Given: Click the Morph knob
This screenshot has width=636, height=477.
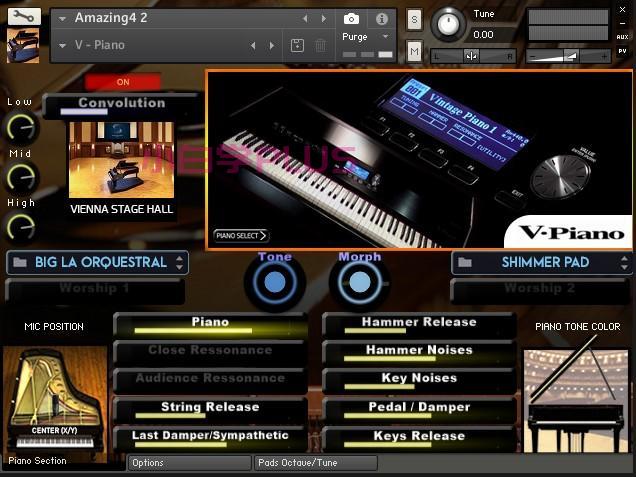Looking at the screenshot, I should [359, 283].
